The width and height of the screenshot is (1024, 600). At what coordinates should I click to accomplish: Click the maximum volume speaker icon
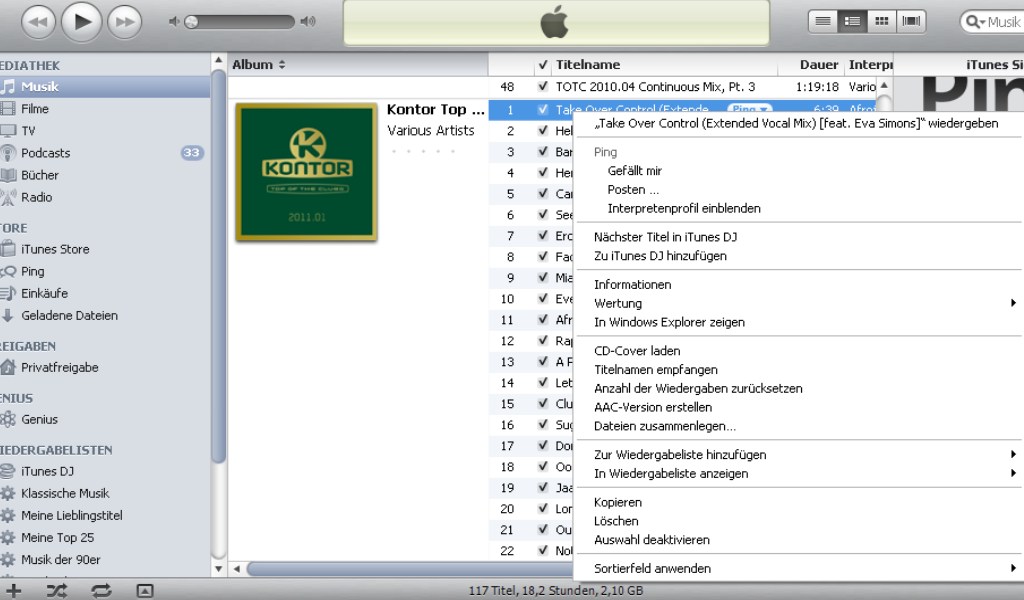(308, 22)
